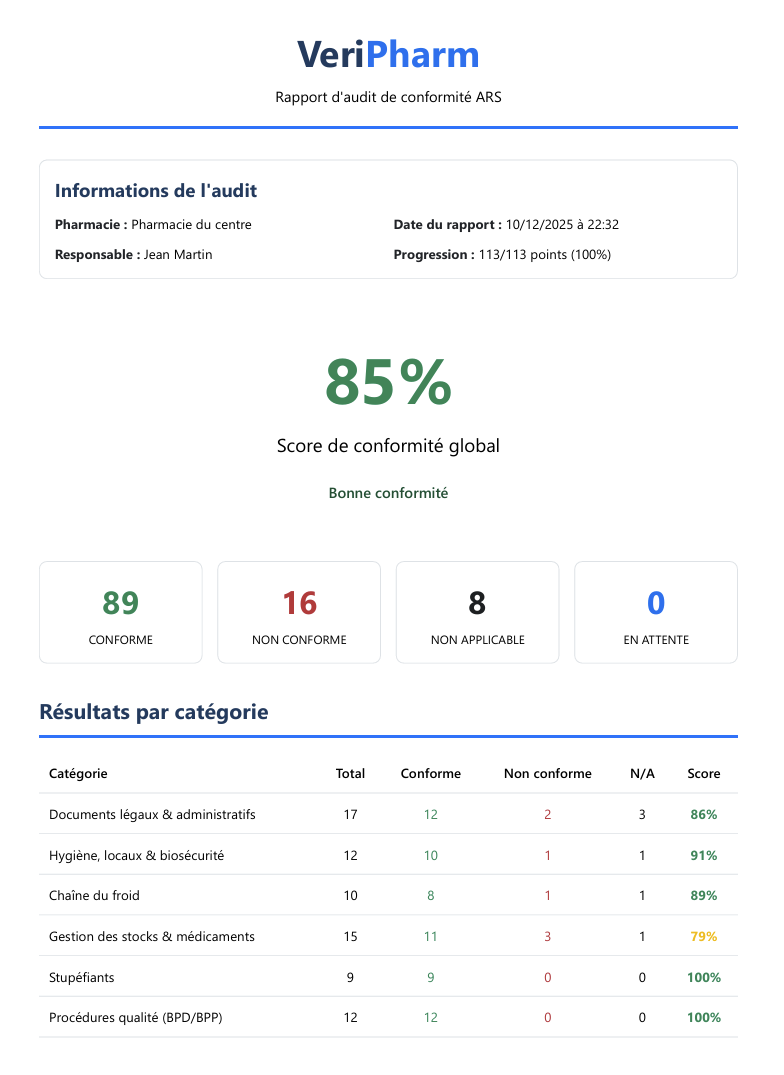Click conforme count 10 in Hygiène row
This screenshot has width=784, height=1075.
point(430,856)
